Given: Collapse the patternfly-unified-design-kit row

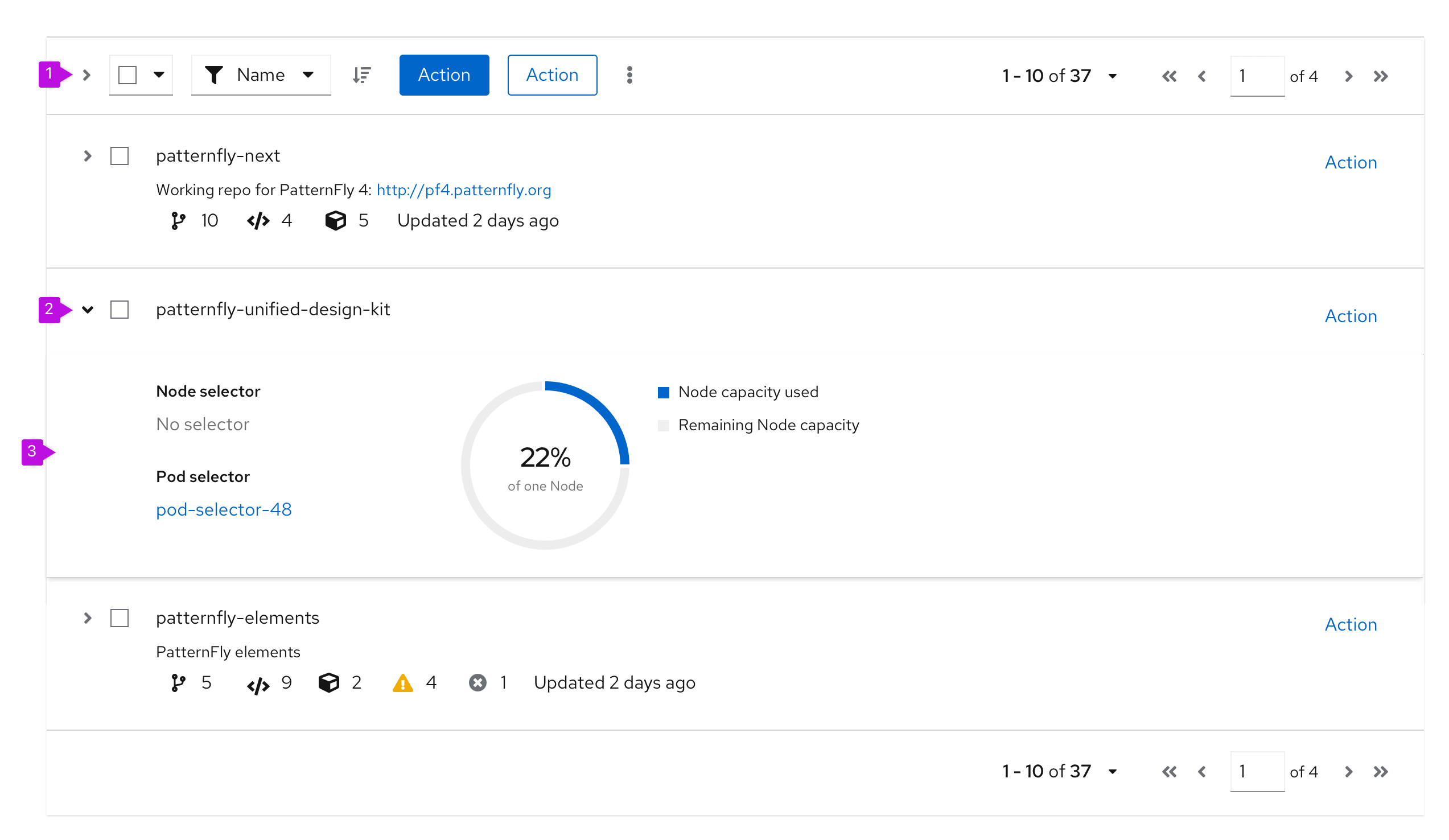Looking at the screenshot, I should (x=87, y=309).
